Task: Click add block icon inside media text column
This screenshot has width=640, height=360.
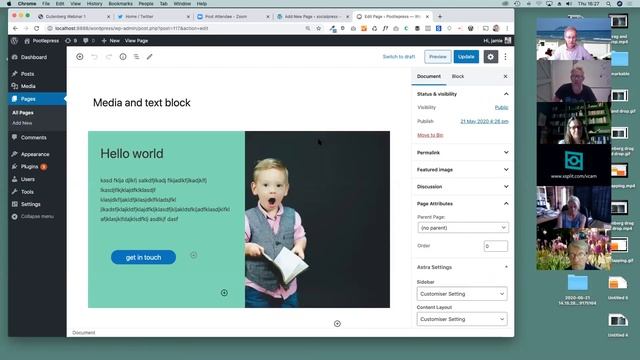Action: click(224, 293)
